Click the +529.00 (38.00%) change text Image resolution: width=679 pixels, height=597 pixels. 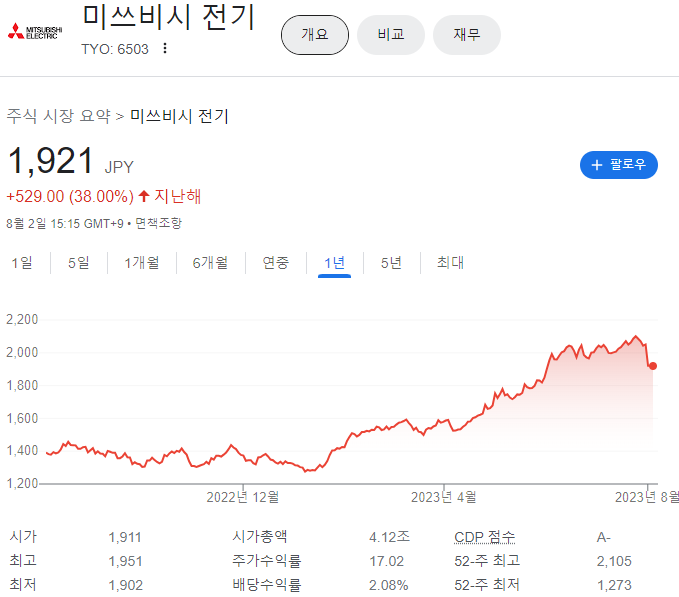[70, 197]
